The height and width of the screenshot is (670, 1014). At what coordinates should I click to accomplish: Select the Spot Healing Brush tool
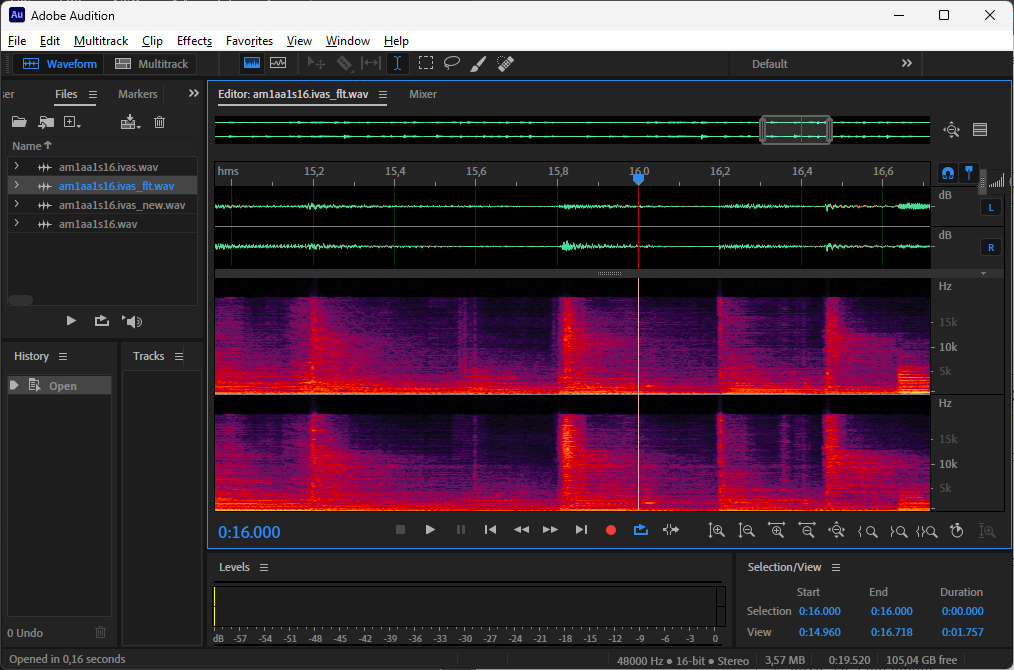(505, 63)
